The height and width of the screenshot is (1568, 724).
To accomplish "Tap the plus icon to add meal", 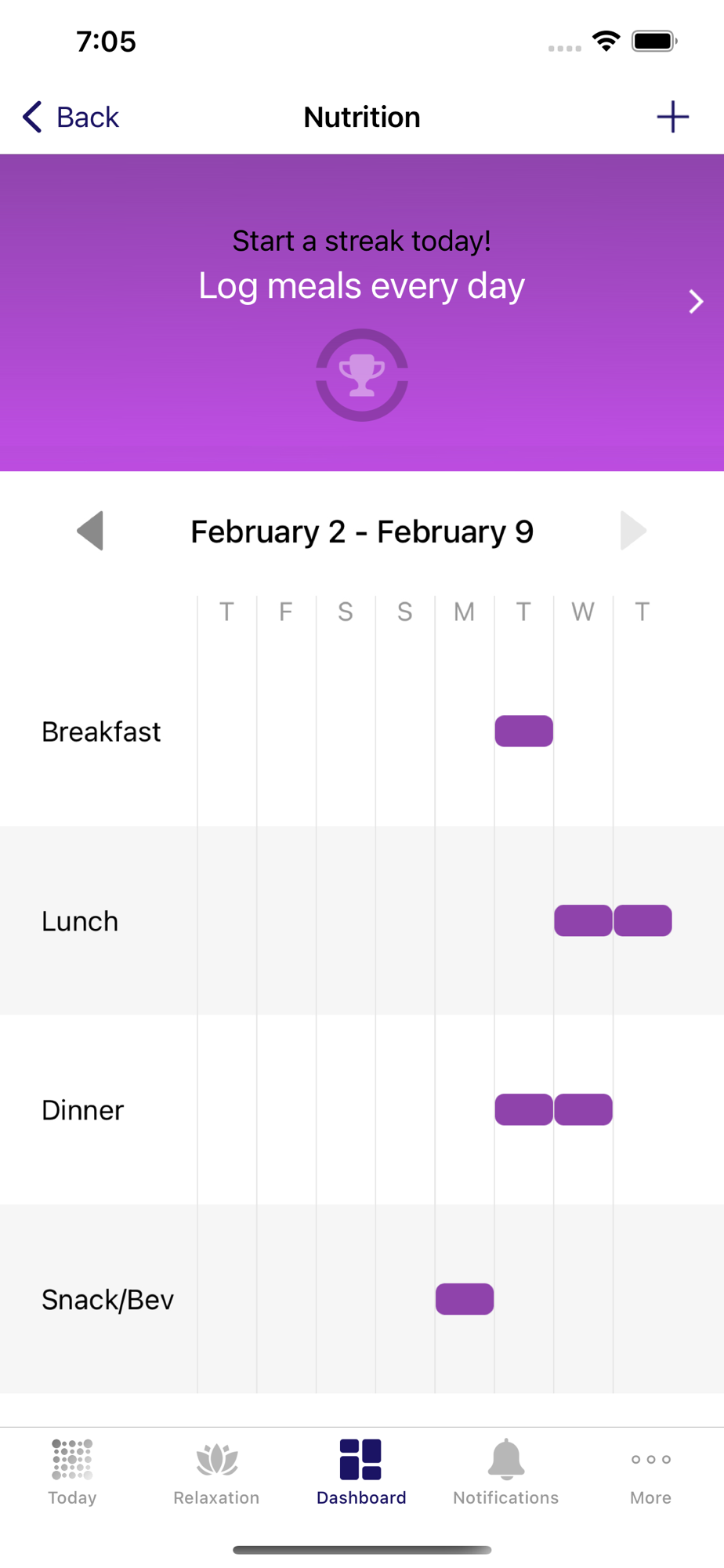I will point(672,118).
